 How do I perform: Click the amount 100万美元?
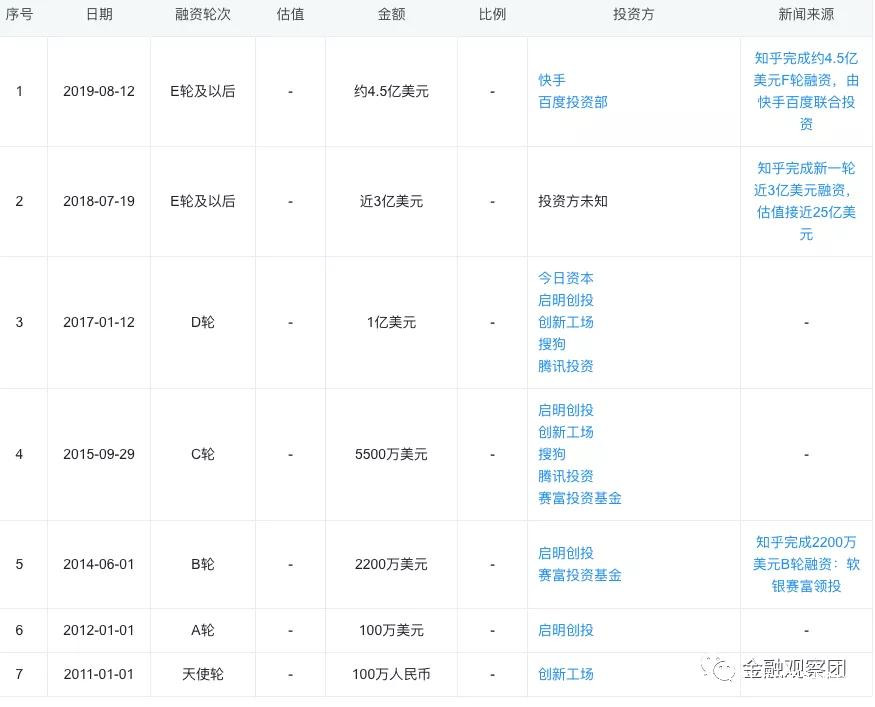pyautogui.click(x=391, y=630)
